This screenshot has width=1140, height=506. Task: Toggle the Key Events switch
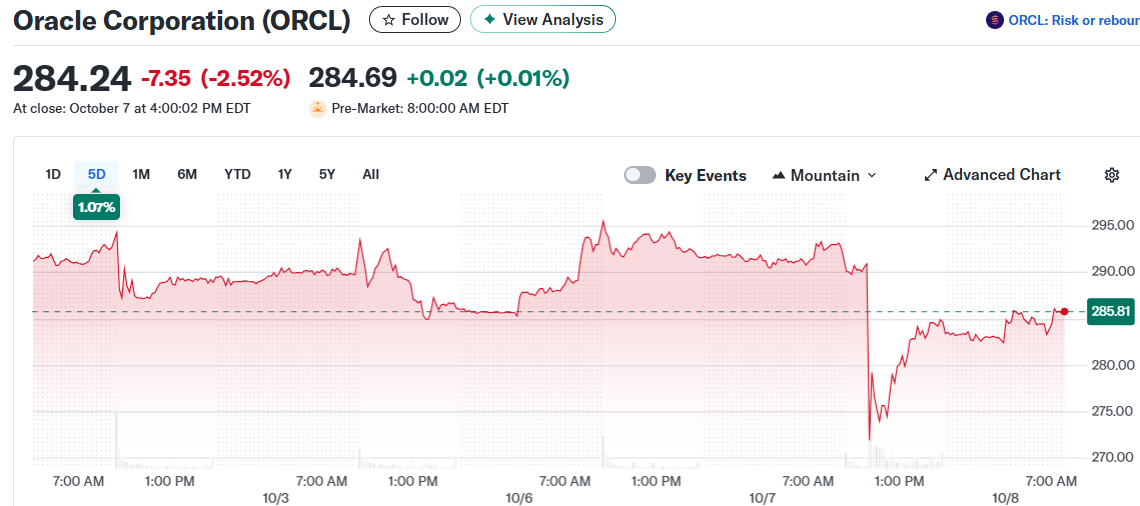640,175
